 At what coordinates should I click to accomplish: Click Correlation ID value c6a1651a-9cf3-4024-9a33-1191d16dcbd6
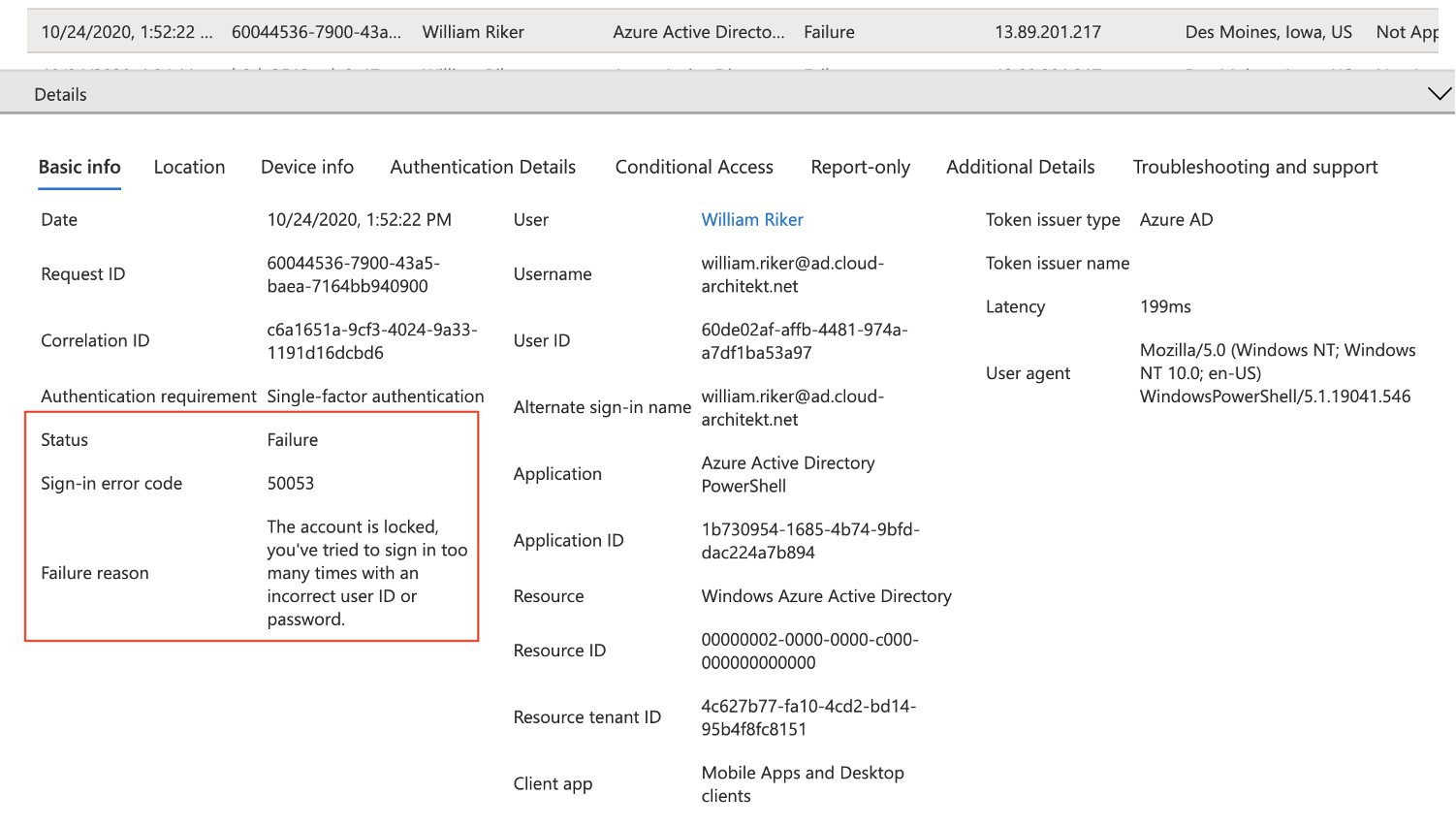tap(372, 341)
